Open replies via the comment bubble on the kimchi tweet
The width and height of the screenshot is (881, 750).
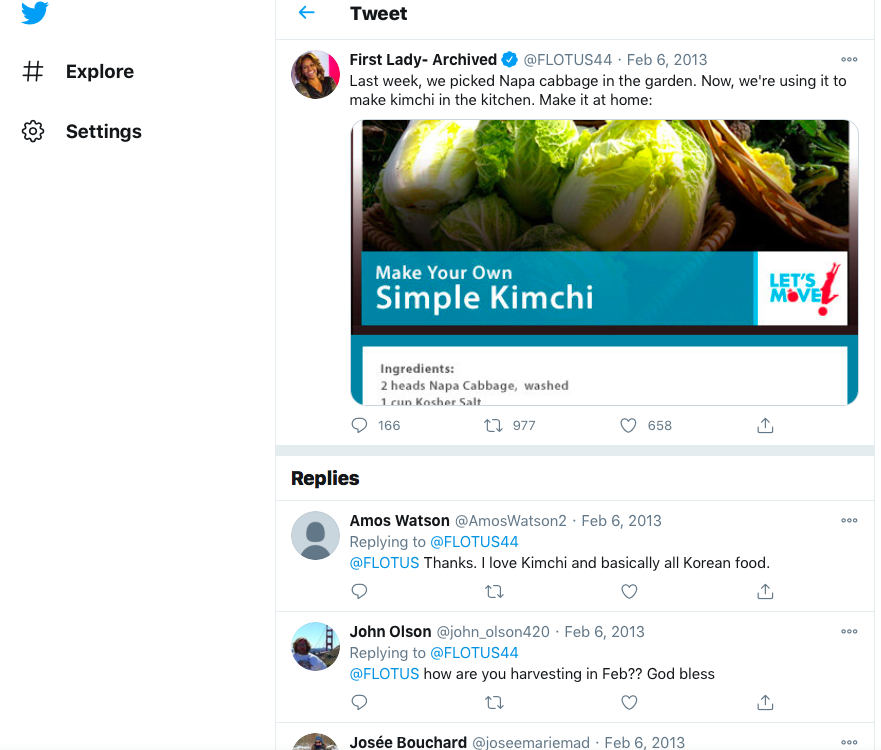(x=358, y=425)
